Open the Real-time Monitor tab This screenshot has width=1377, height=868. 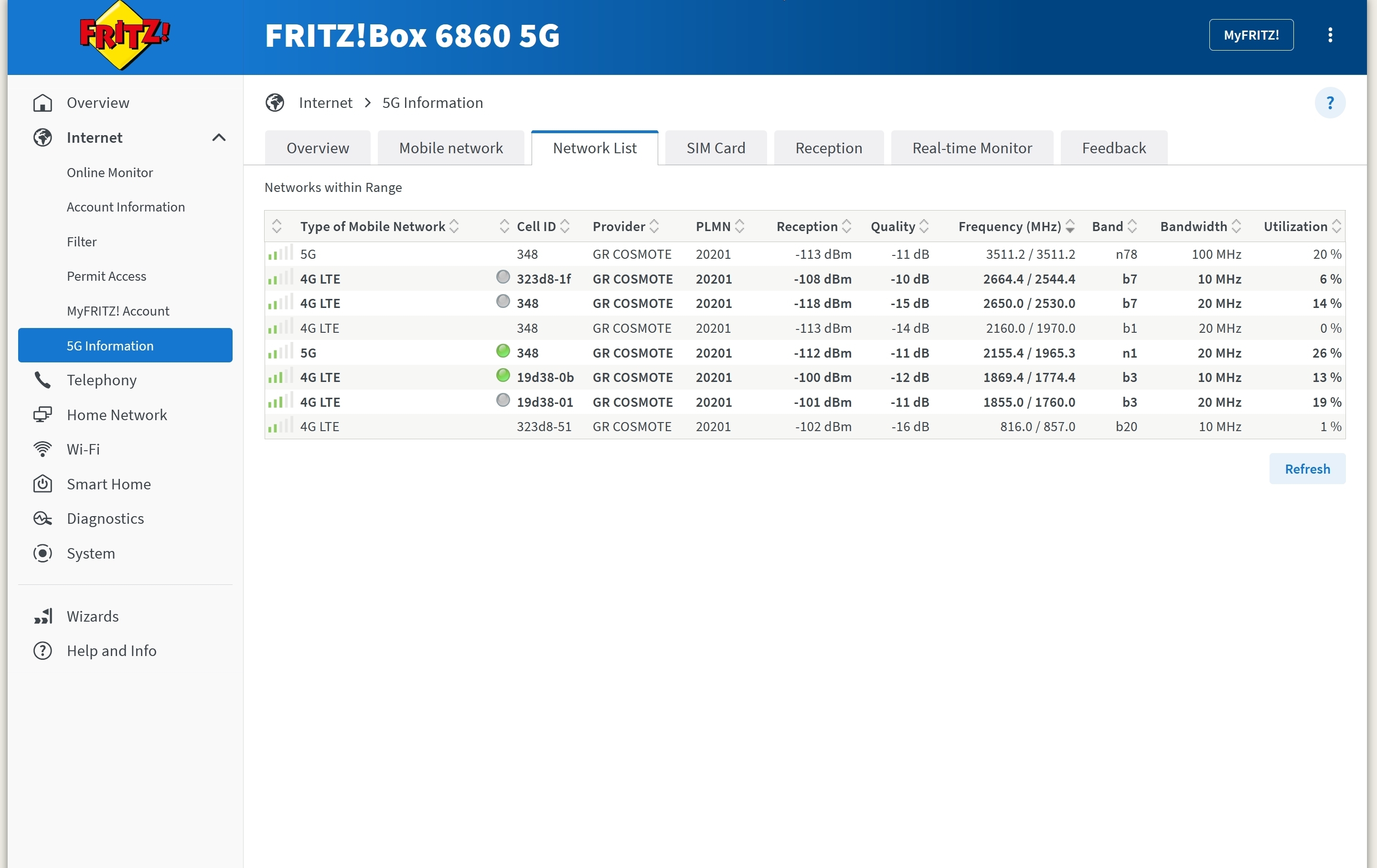pos(972,148)
